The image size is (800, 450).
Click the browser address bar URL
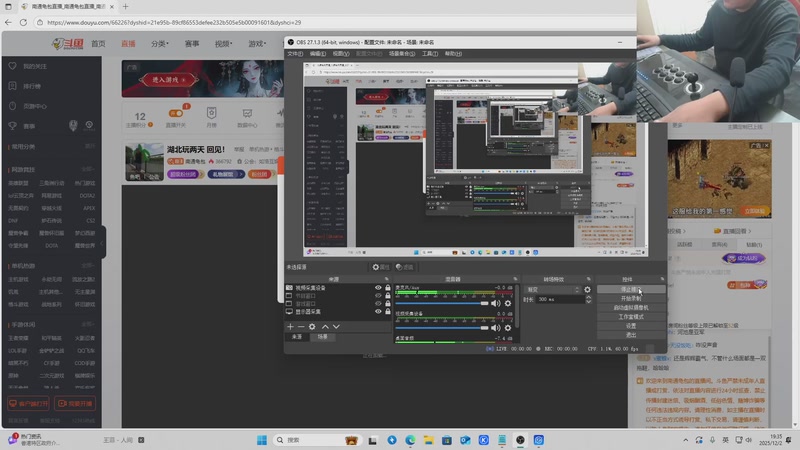click(x=174, y=22)
